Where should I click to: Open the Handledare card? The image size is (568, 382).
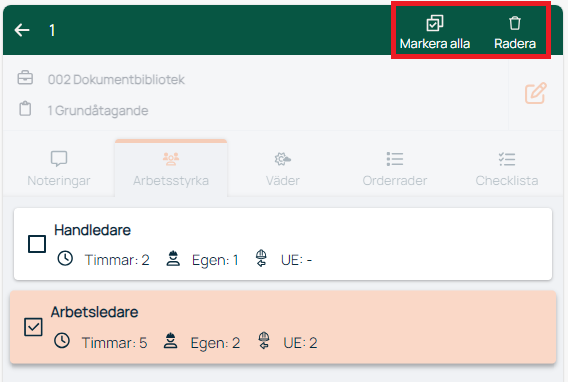point(283,244)
